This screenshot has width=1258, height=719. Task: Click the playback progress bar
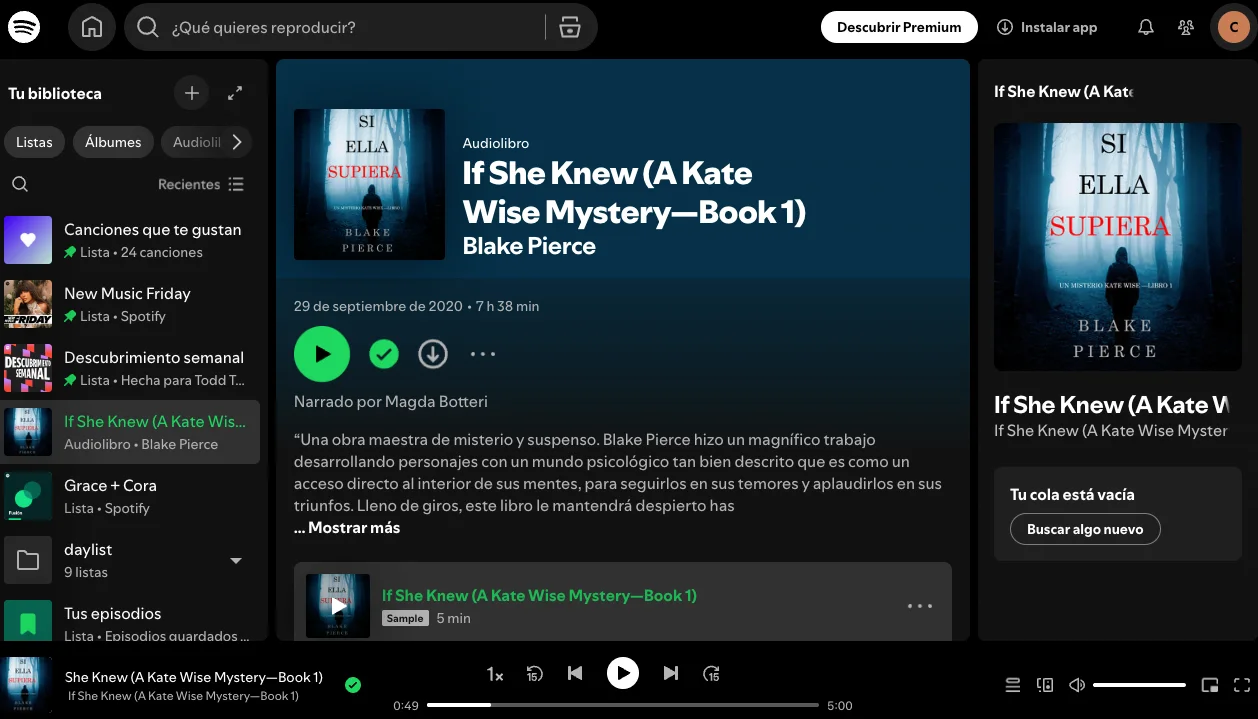(x=623, y=705)
